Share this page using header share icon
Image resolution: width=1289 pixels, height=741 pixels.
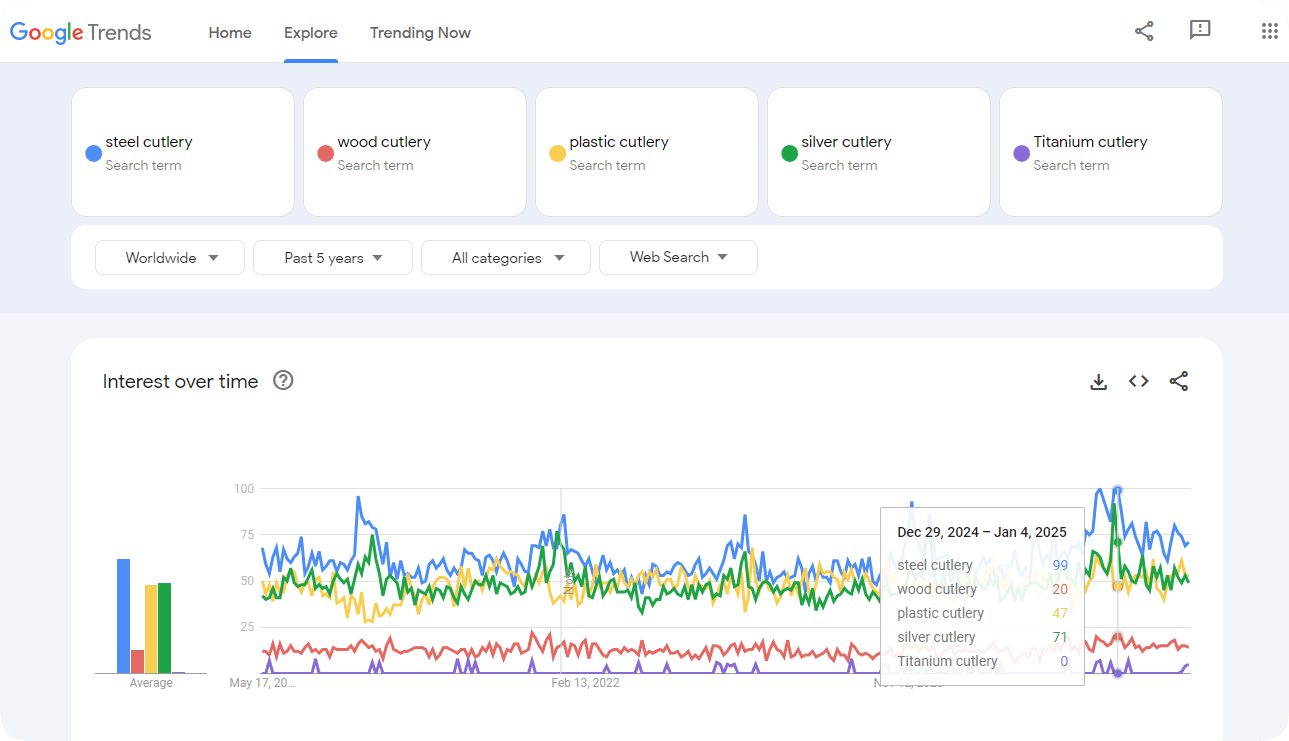(1144, 31)
